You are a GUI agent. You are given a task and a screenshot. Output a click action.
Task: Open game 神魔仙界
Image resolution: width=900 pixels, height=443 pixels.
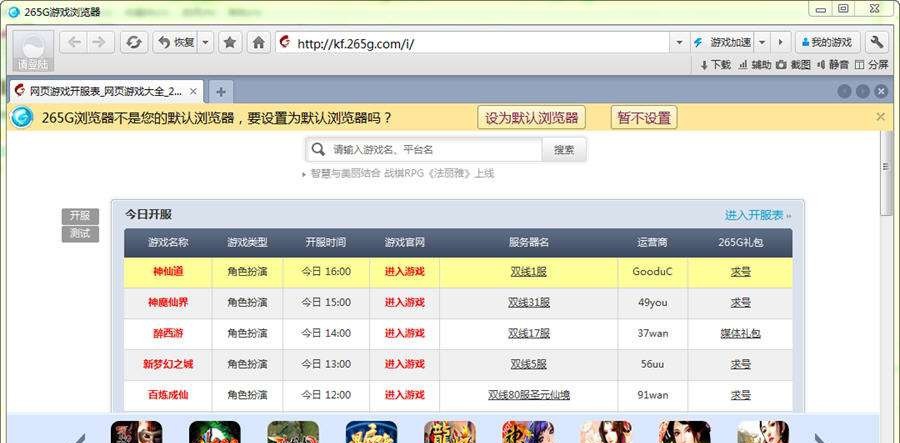point(168,302)
